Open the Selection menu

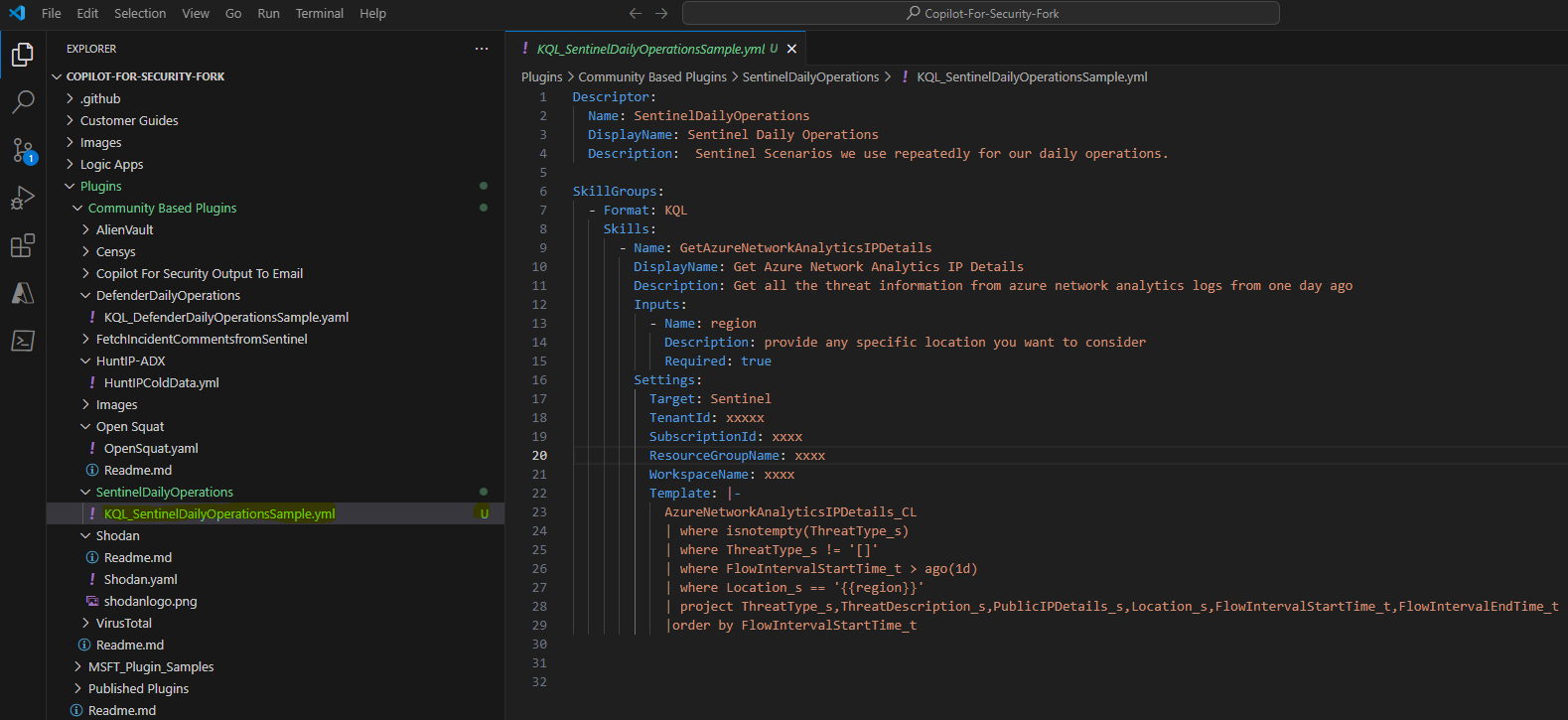coord(140,14)
